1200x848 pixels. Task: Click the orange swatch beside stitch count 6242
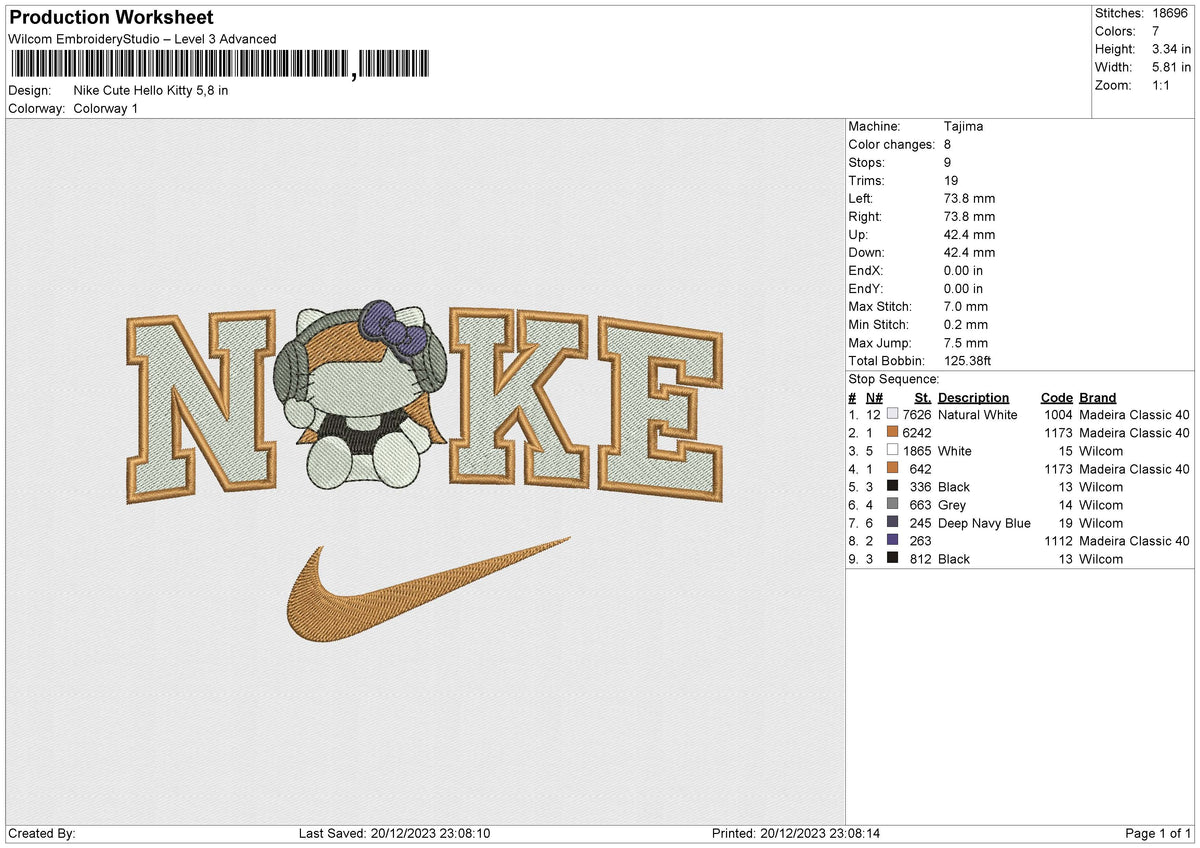coord(893,433)
